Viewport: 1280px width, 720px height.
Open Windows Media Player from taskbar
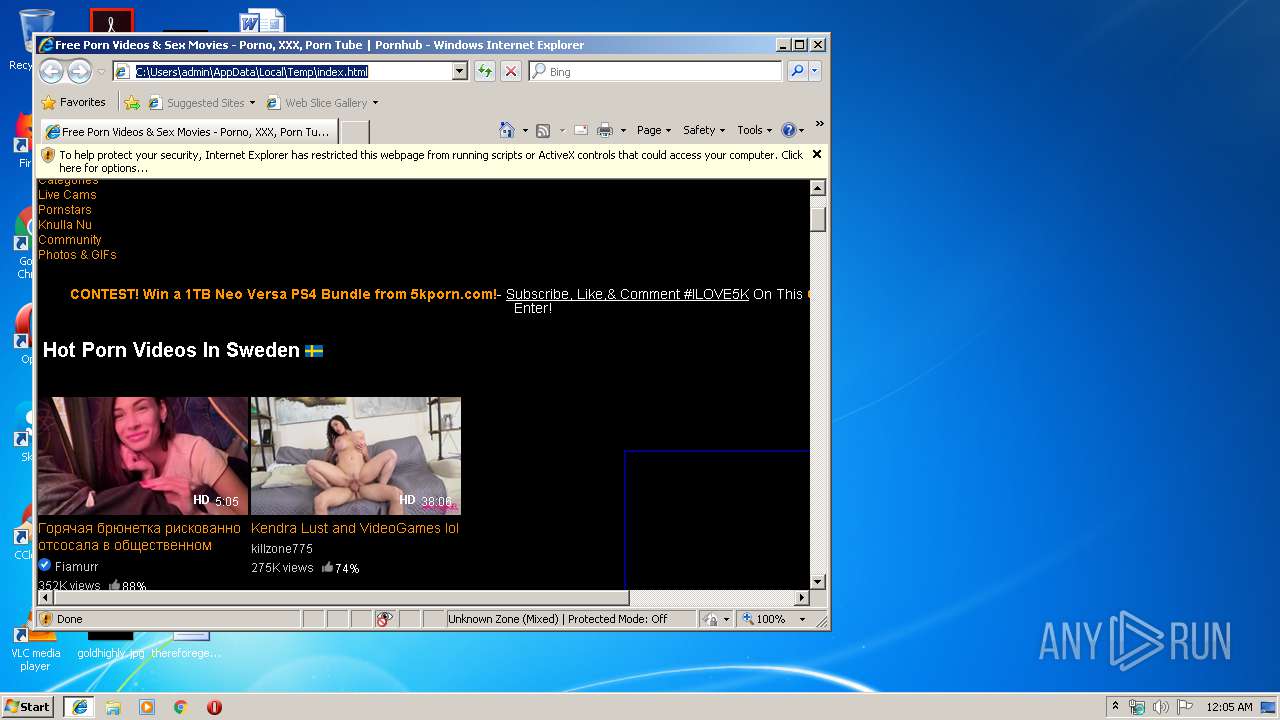(147, 707)
